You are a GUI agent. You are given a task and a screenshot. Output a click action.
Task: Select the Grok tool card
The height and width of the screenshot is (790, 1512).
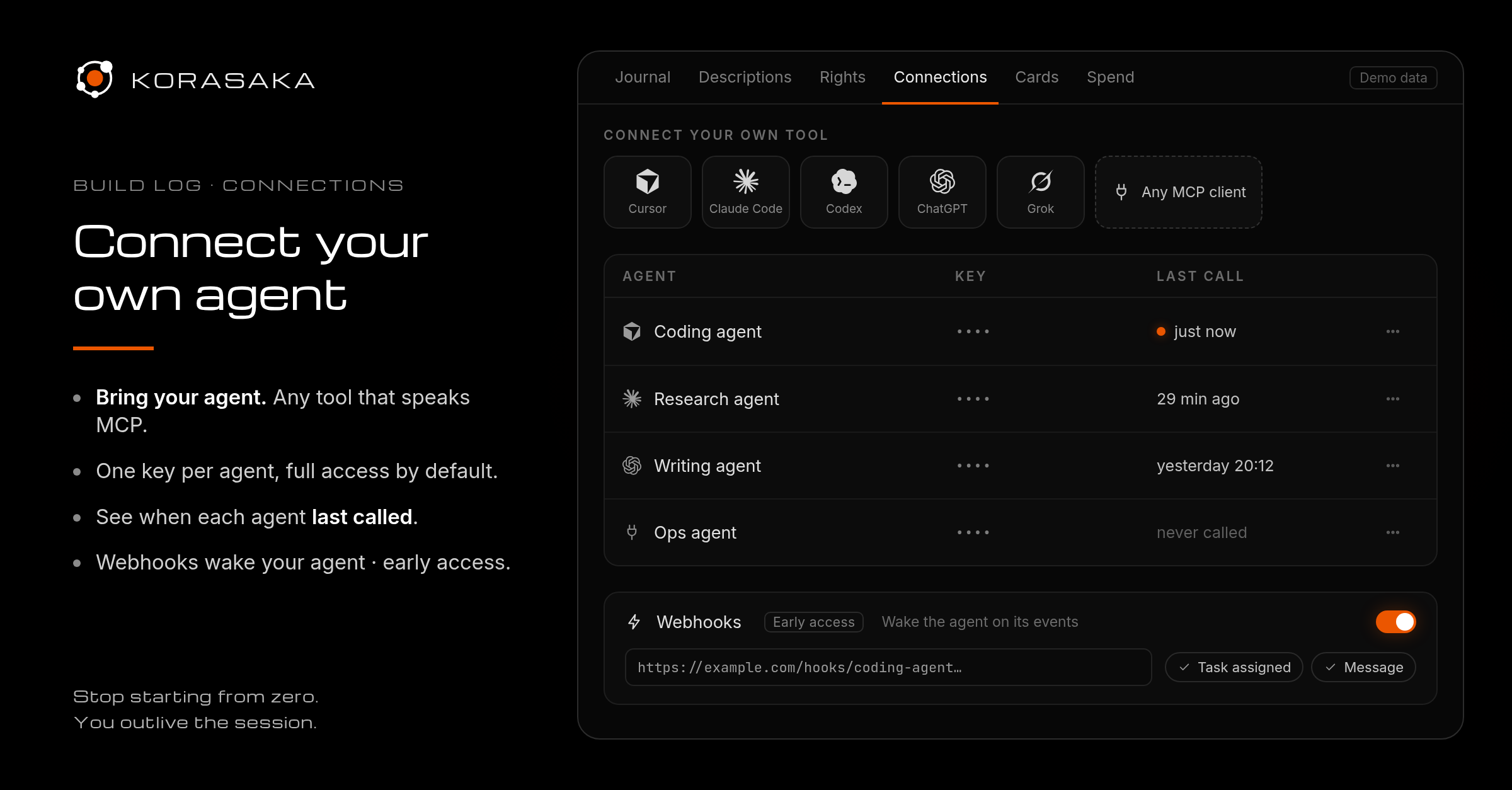click(x=1040, y=192)
